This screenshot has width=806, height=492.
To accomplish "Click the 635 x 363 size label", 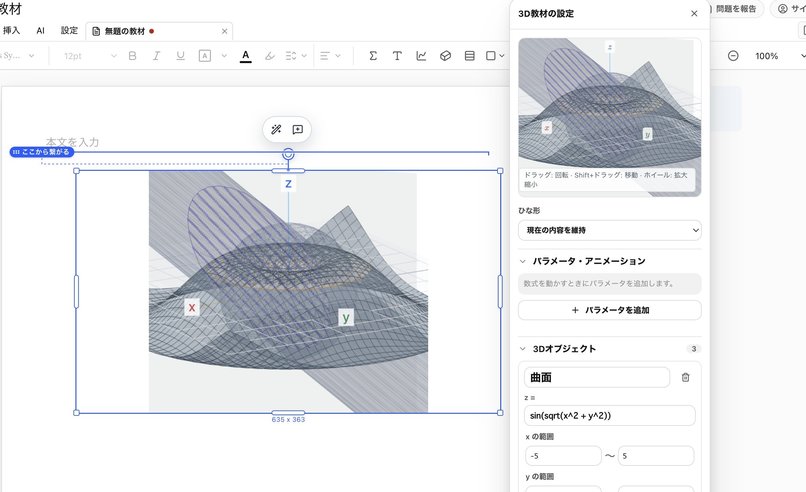I will click(288, 420).
